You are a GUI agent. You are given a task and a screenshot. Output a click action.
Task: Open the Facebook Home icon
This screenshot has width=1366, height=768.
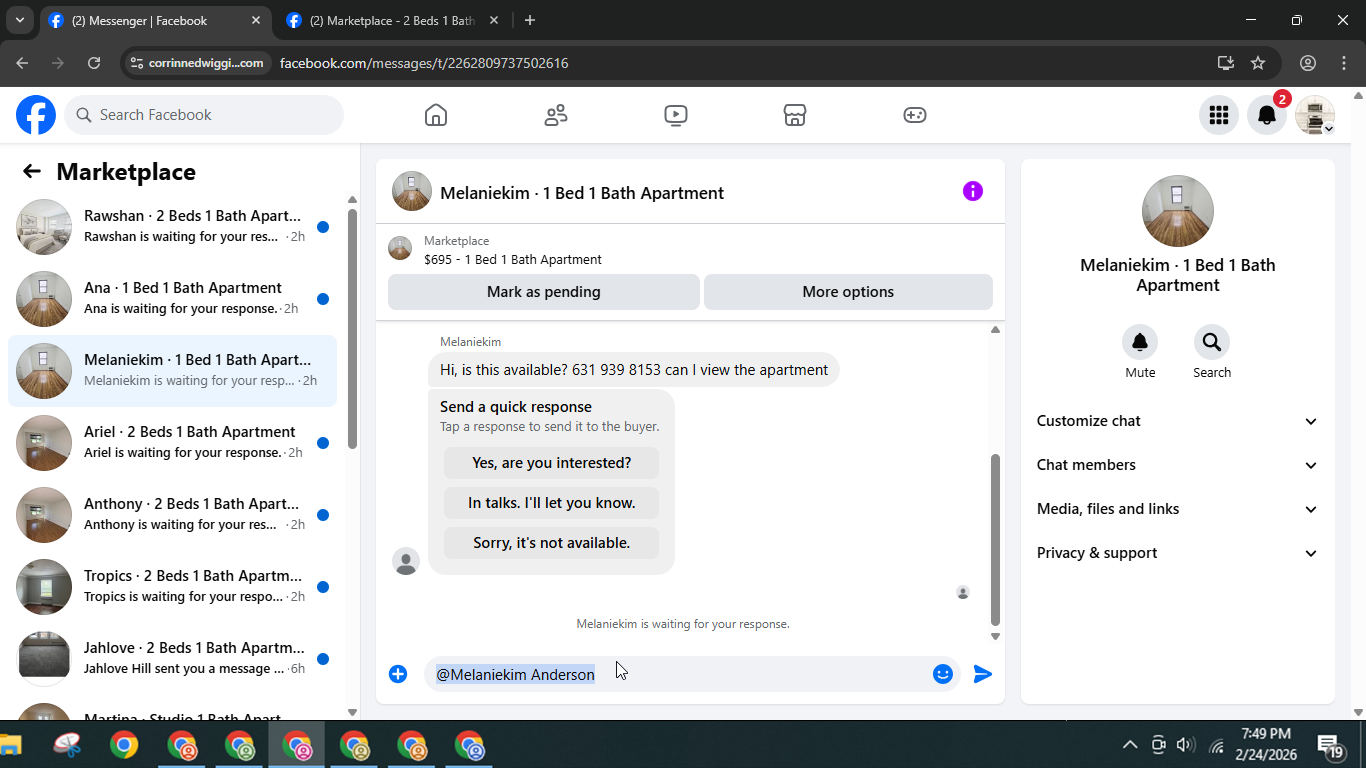click(x=436, y=115)
